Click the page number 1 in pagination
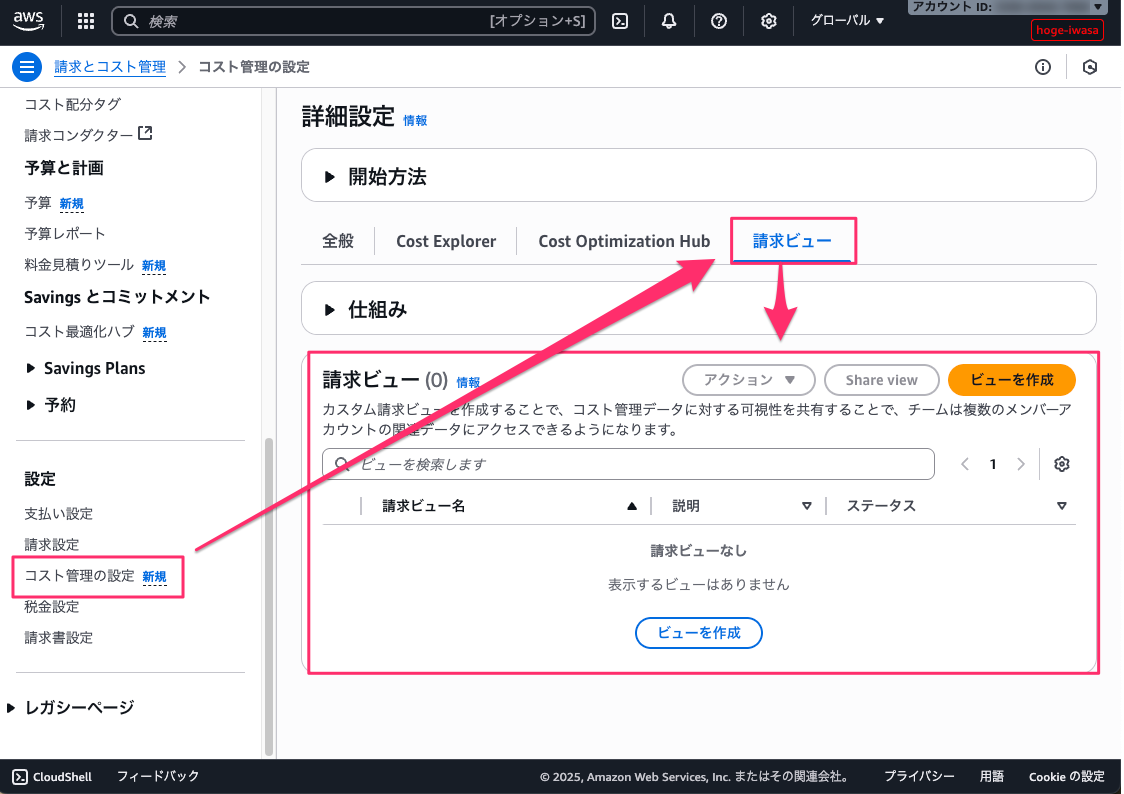The height and width of the screenshot is (794, 1124). click(993, 464)
